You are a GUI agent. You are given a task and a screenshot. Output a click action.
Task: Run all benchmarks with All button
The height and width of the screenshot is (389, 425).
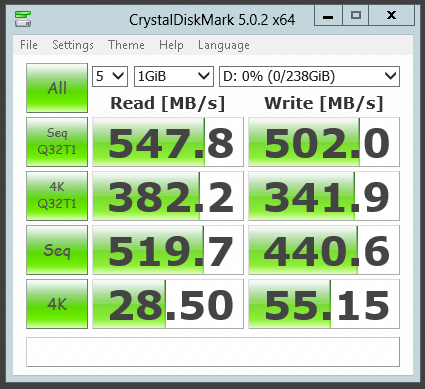pos(57,88)
